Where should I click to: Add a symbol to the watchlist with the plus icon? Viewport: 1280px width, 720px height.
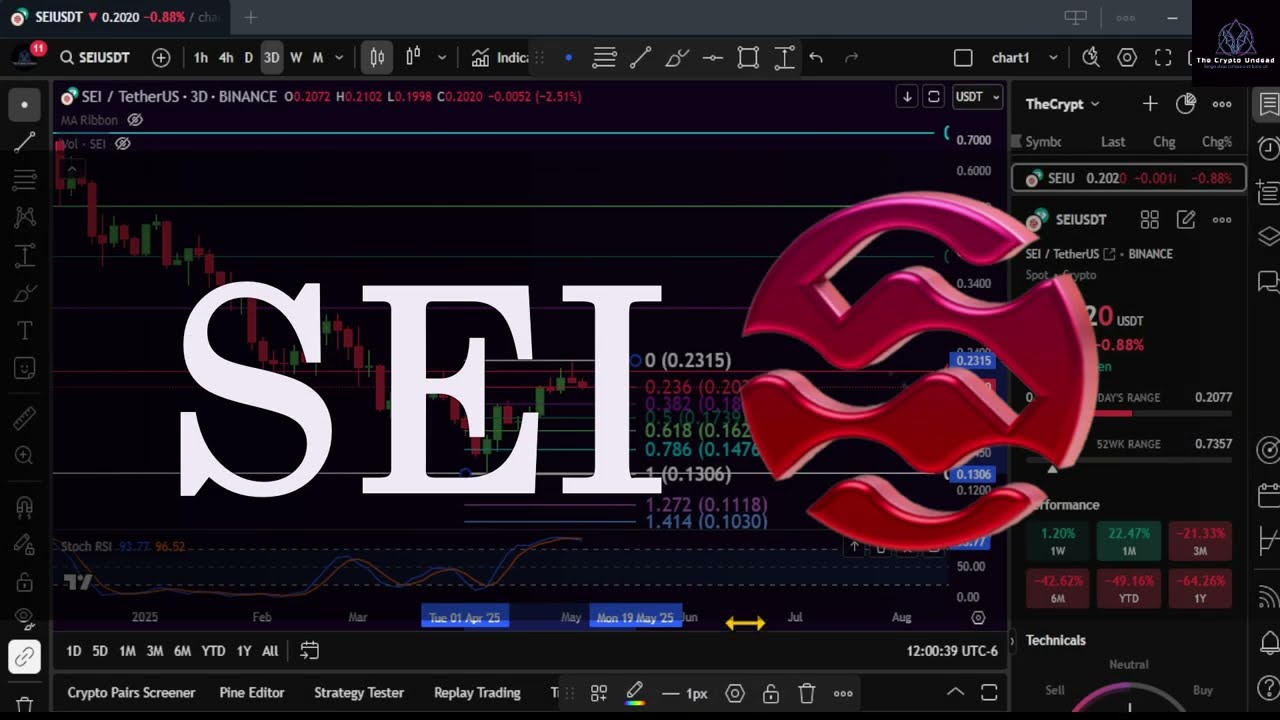pos(1150,104)
